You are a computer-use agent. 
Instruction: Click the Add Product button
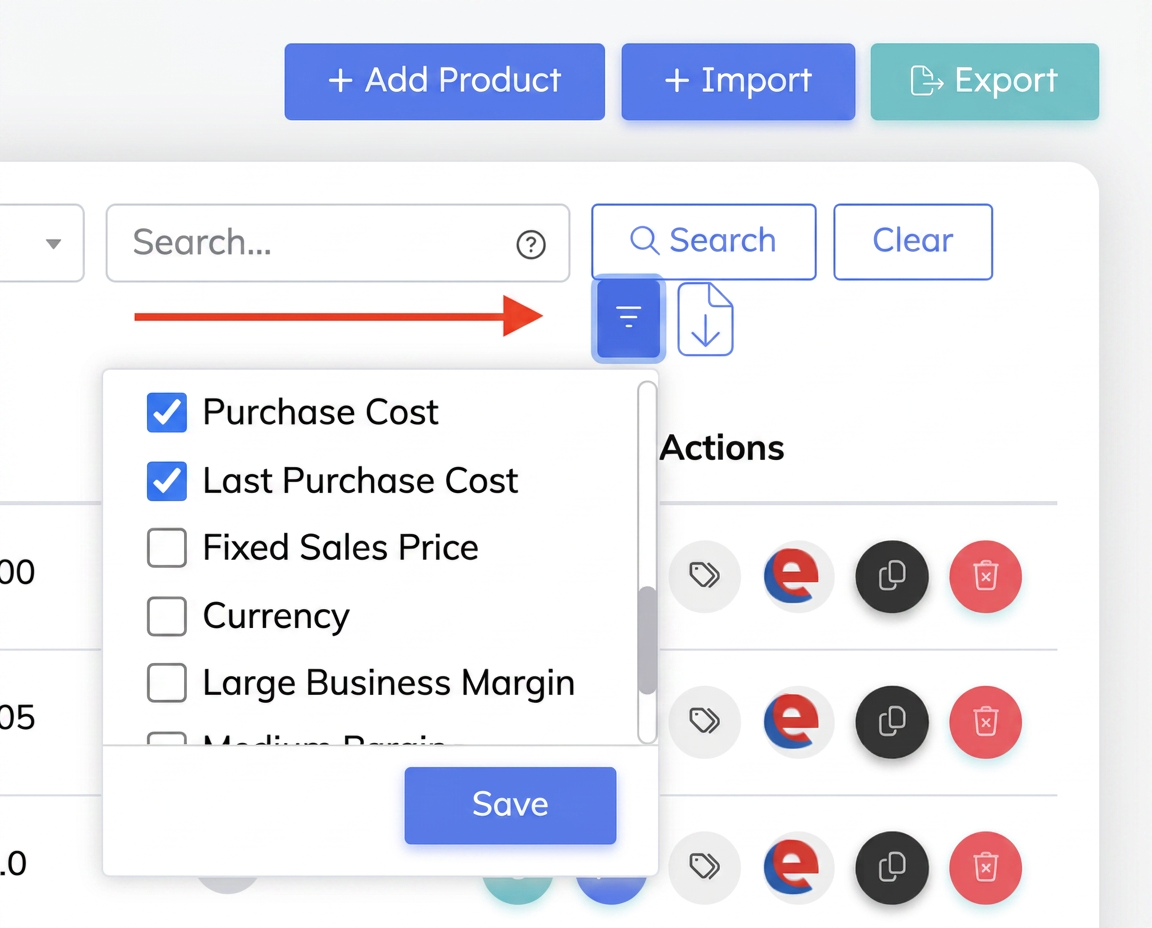click(444, 82)
